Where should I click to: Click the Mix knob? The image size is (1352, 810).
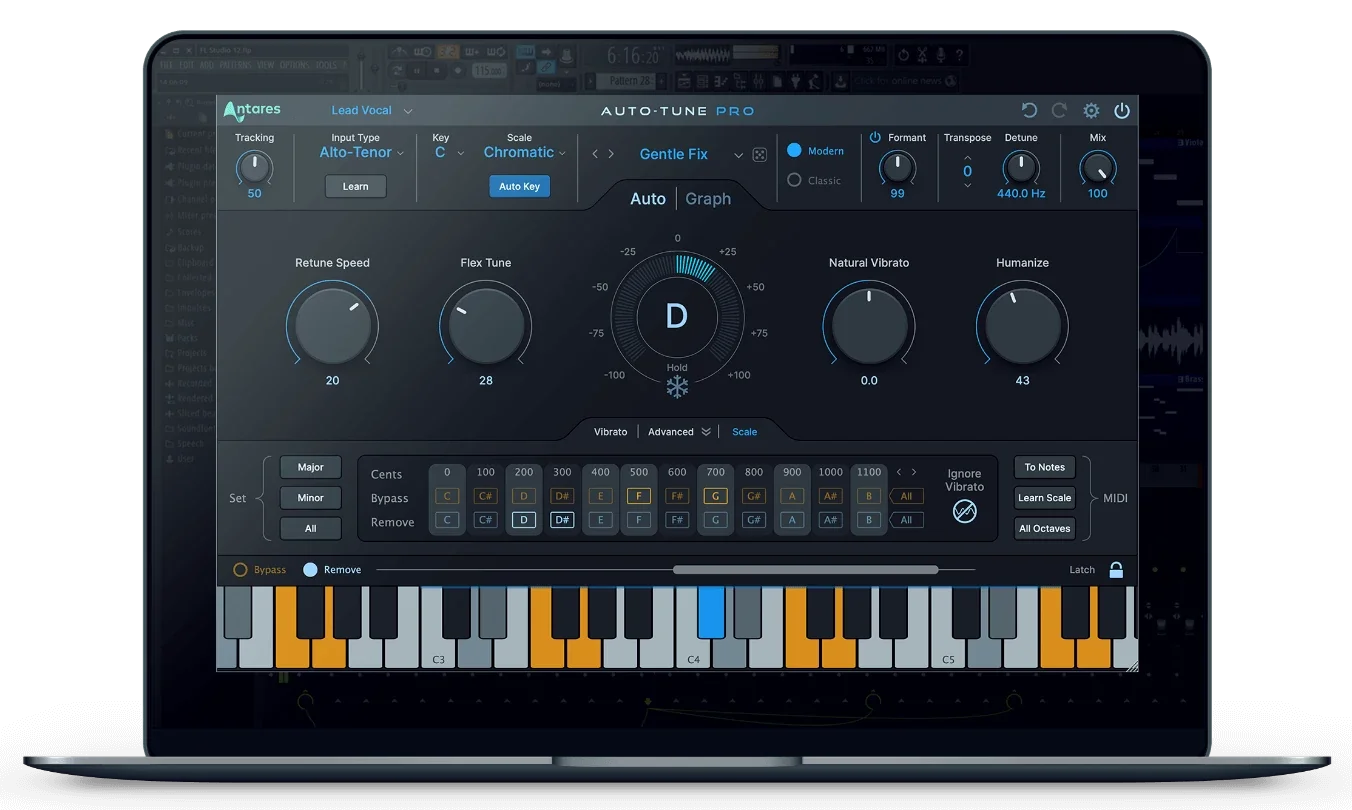(1098, 167)
